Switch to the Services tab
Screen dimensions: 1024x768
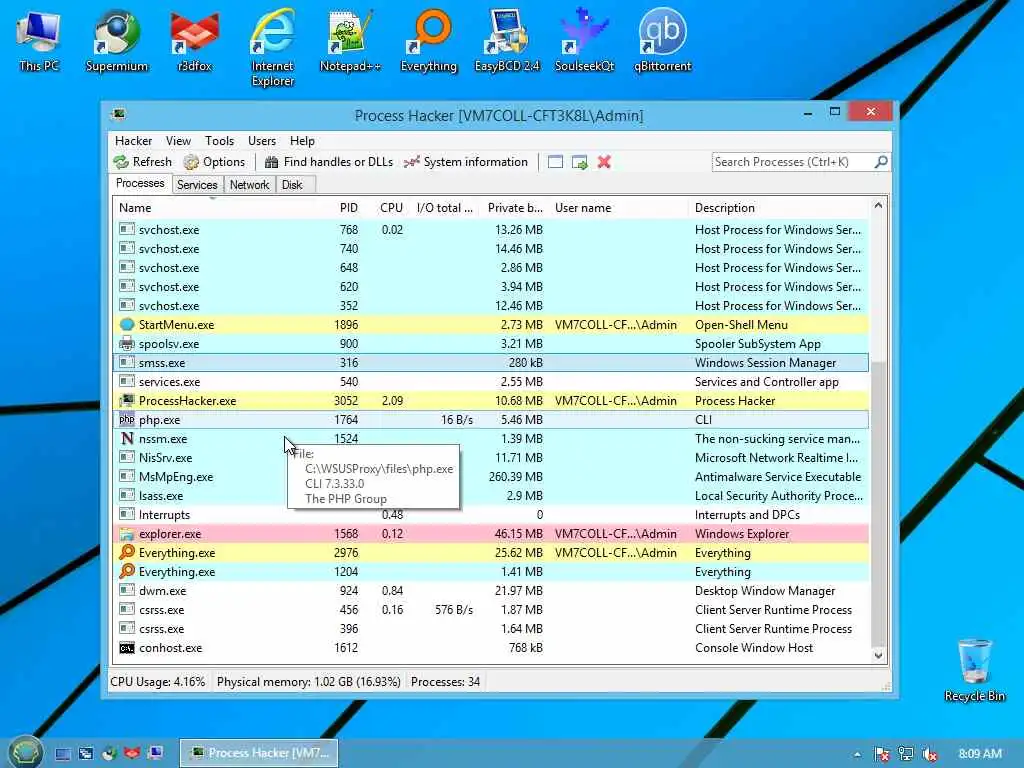(197, 185)
